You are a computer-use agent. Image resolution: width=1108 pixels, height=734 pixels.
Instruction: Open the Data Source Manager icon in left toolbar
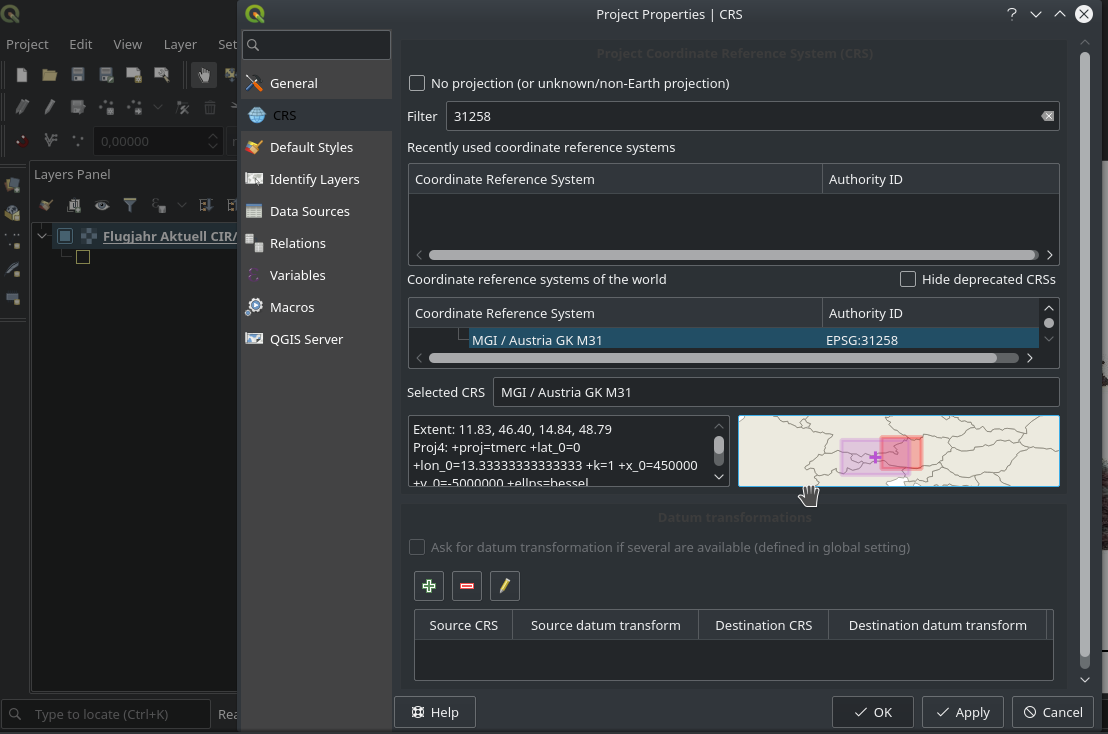12,185
